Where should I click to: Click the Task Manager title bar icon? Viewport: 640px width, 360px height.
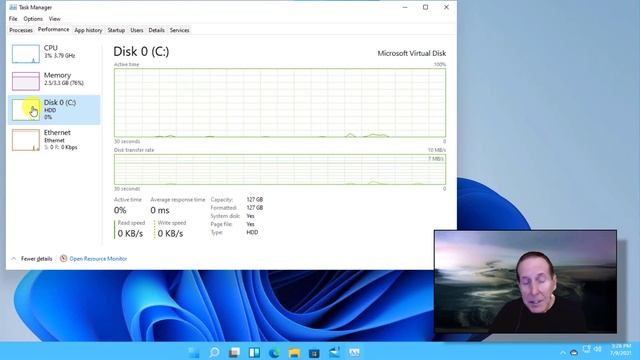(x=13, y=7)
